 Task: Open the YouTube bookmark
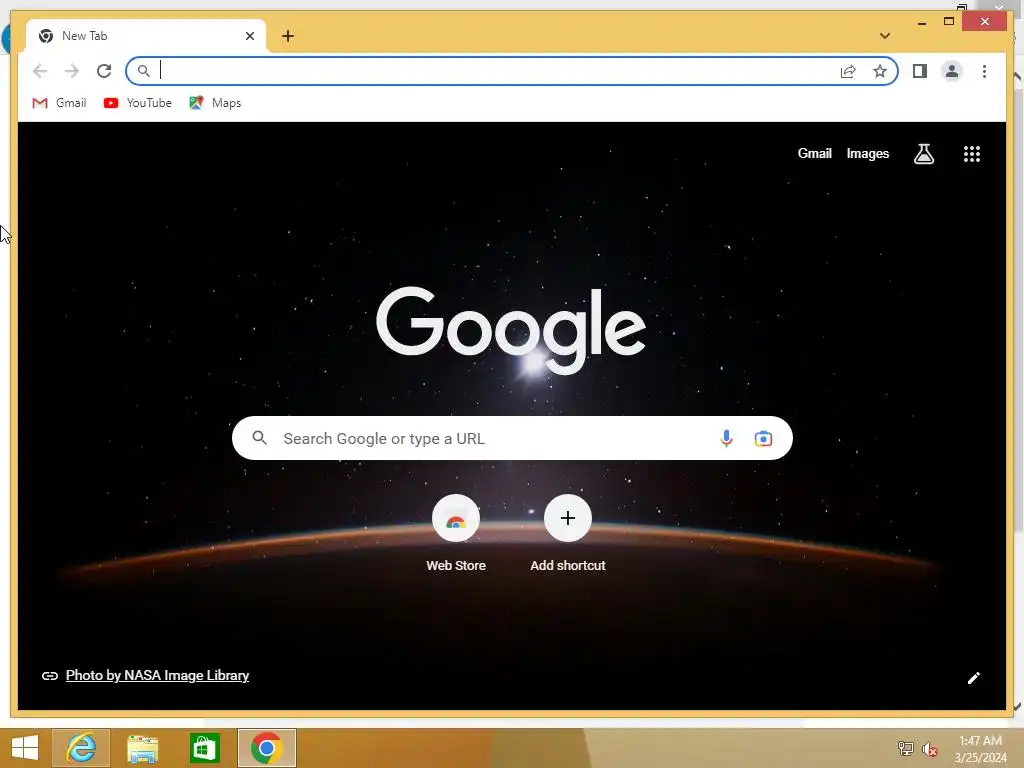click(138, 103)
